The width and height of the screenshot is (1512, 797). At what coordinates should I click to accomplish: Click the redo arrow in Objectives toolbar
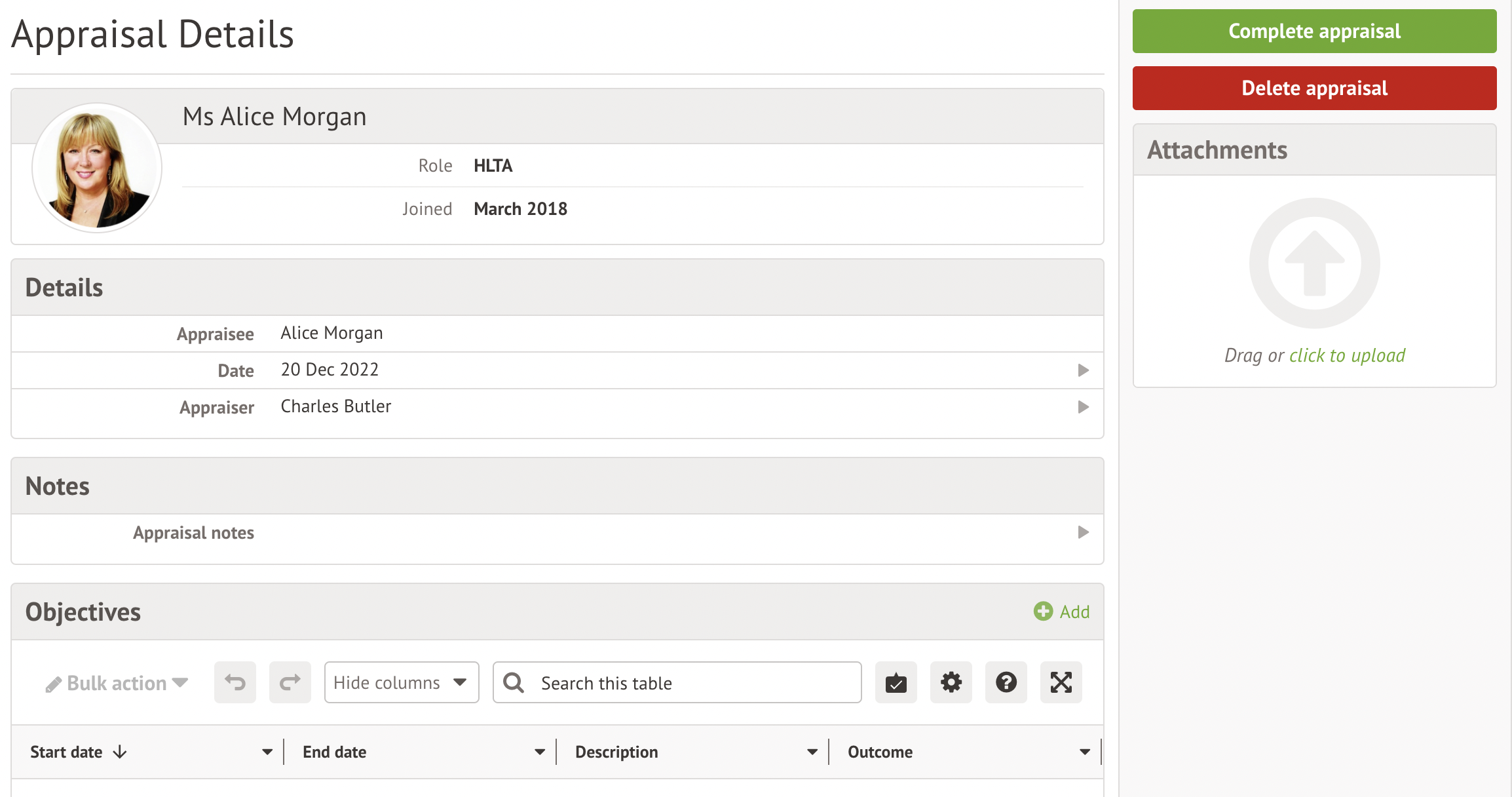290,682
